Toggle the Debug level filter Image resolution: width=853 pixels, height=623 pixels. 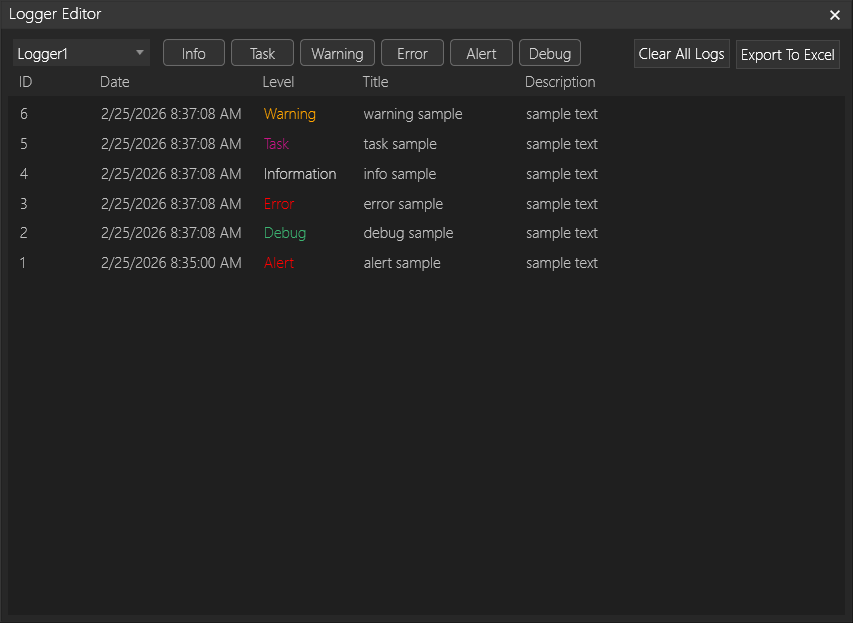(550, 53)
